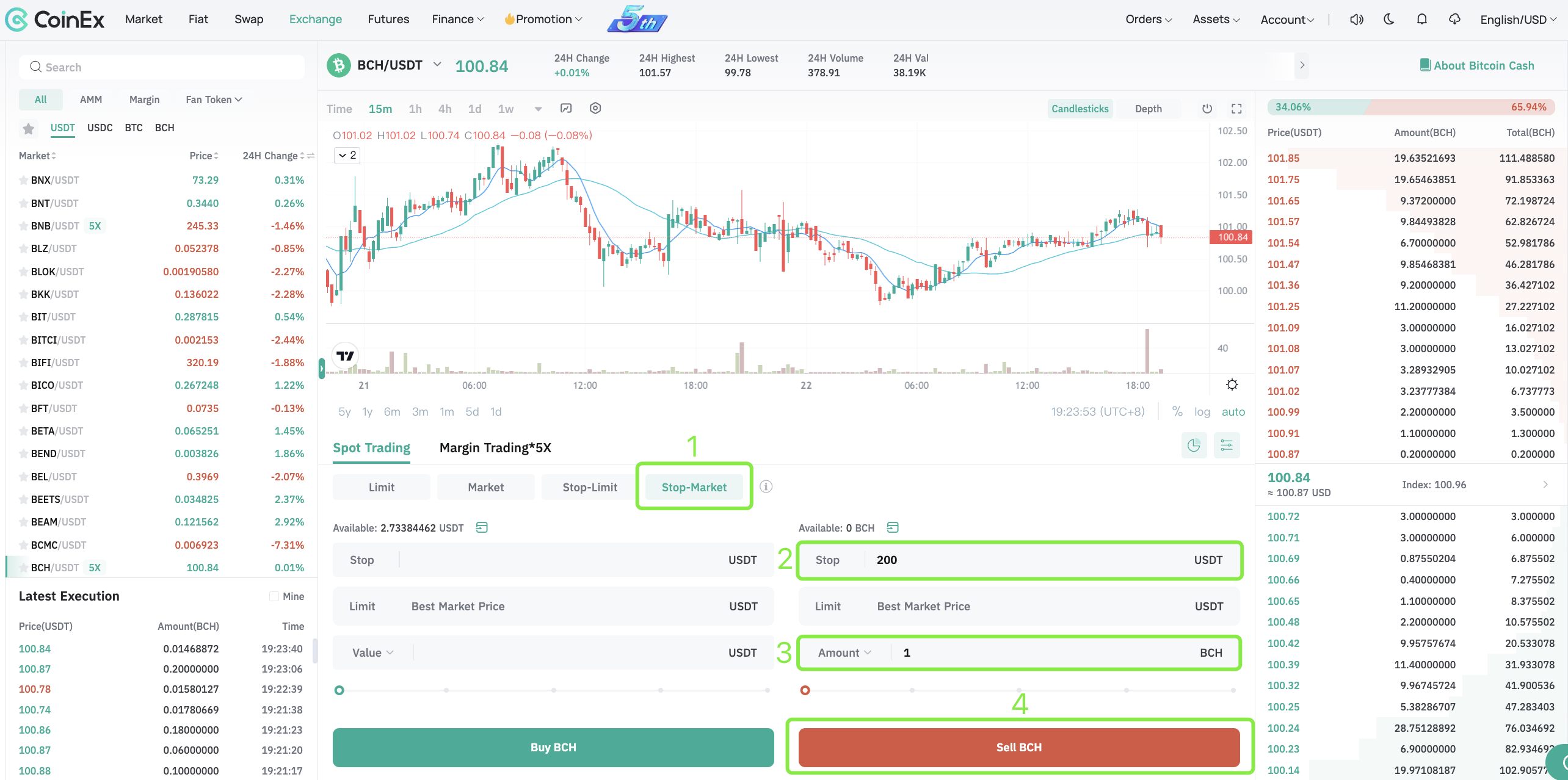
Task: Expand the Fan Token dropdown
Action: [214, 99]
